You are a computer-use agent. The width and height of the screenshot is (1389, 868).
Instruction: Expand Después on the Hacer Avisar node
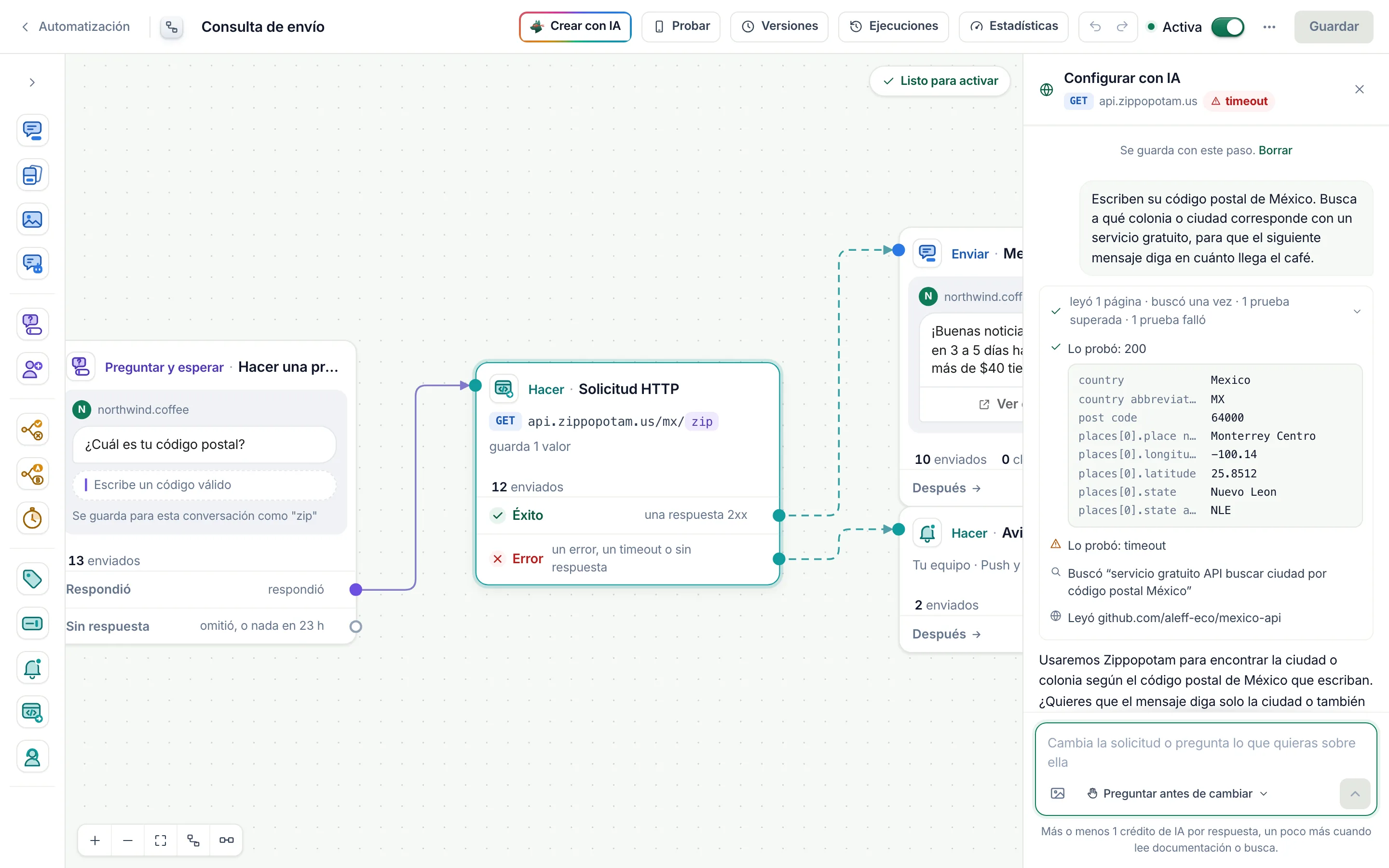tap(946, 634)
